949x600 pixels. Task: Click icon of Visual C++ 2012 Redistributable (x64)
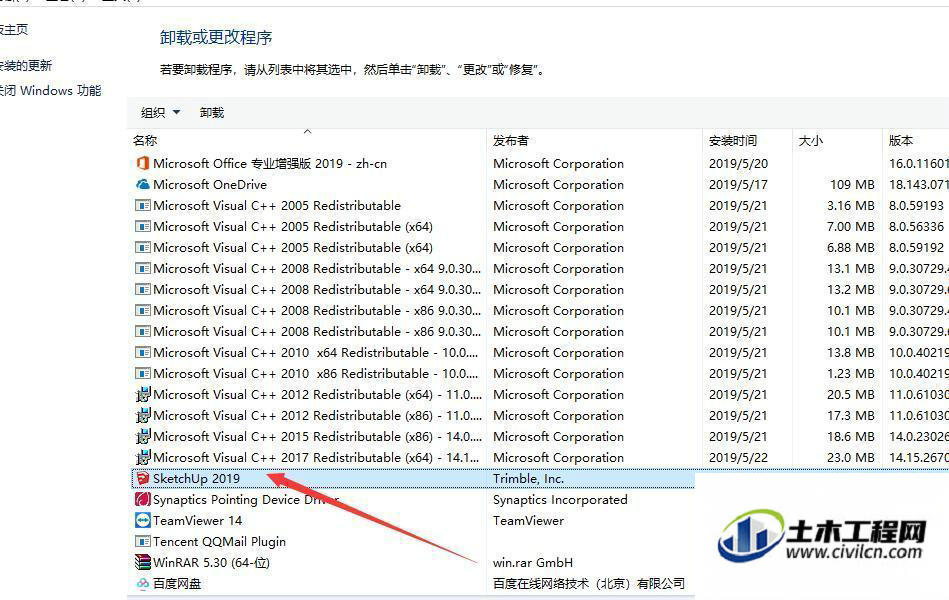pos(142,395)
